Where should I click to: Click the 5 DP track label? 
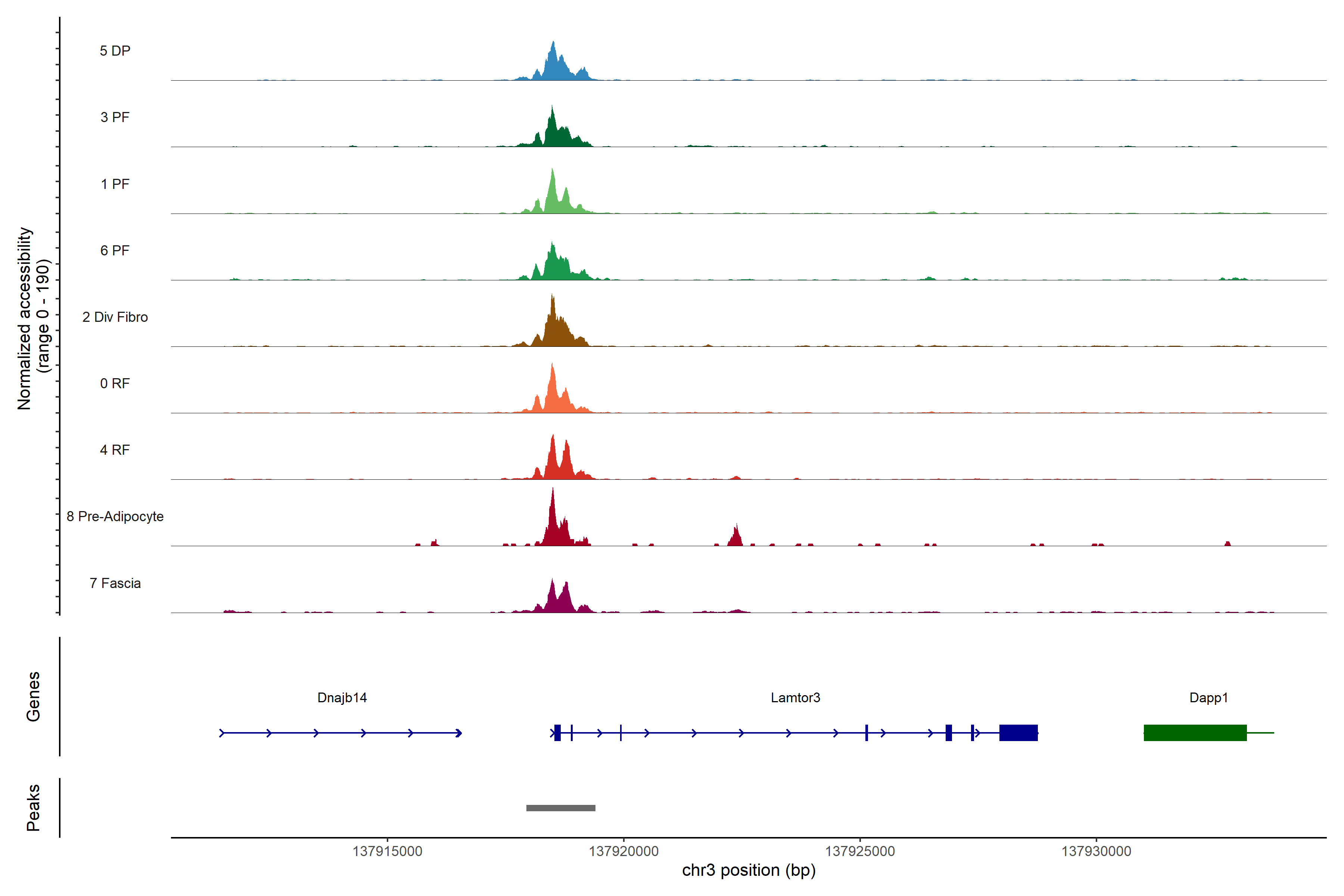115,51
